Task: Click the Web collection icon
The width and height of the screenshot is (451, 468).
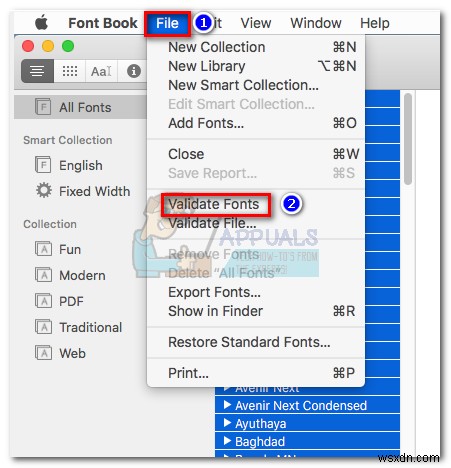Action: (x=43, y=353)
